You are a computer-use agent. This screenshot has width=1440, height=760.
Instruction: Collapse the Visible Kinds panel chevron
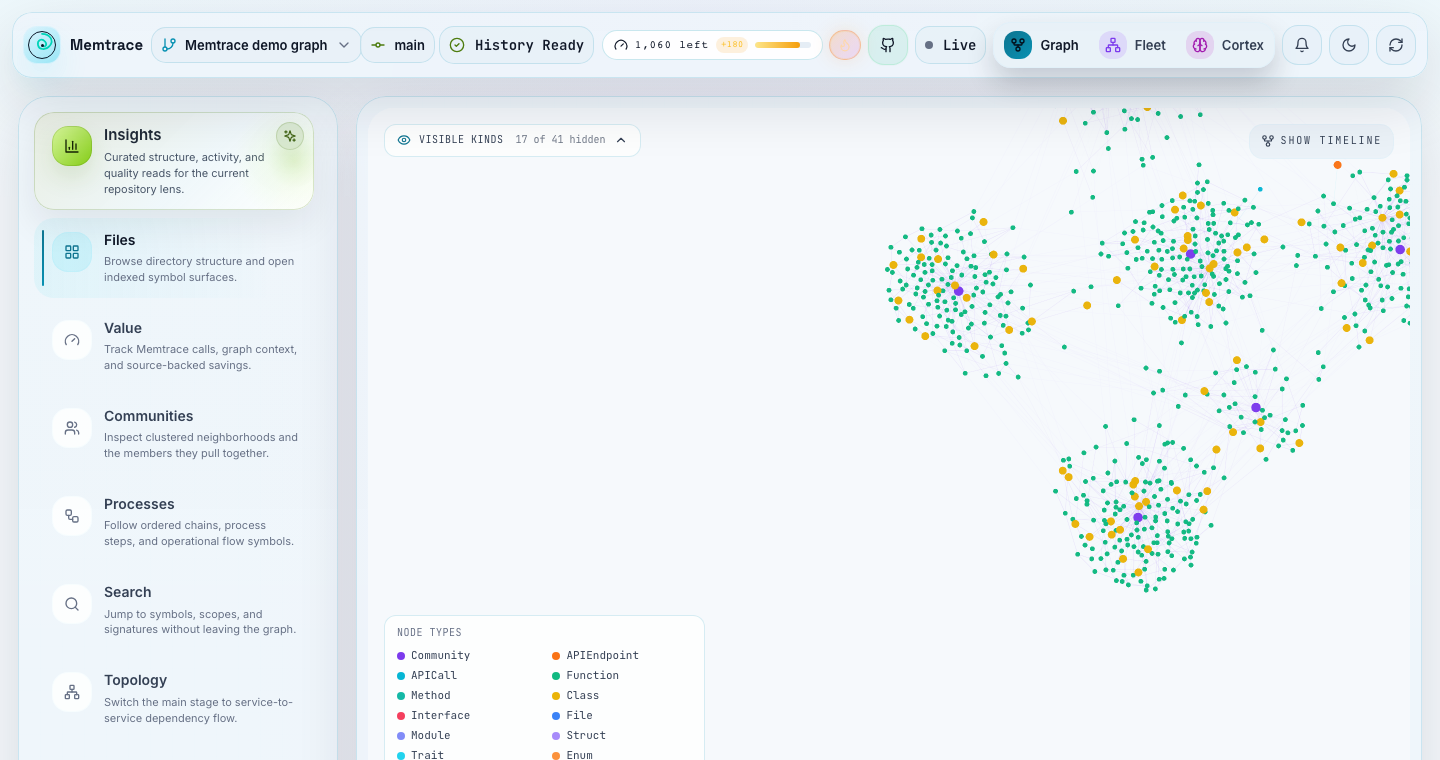[621, 140]
